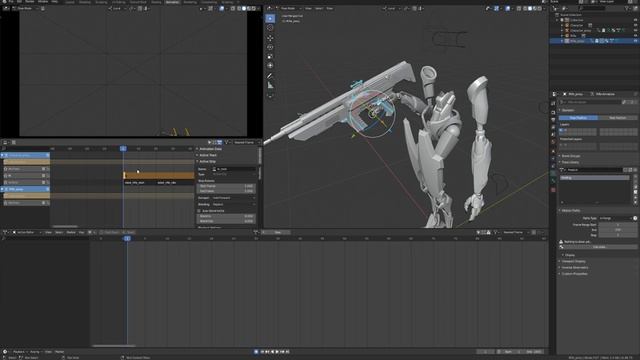Click the orange NLA strip
The width and height of the screenshot is (640, 360).
(159, 176)
